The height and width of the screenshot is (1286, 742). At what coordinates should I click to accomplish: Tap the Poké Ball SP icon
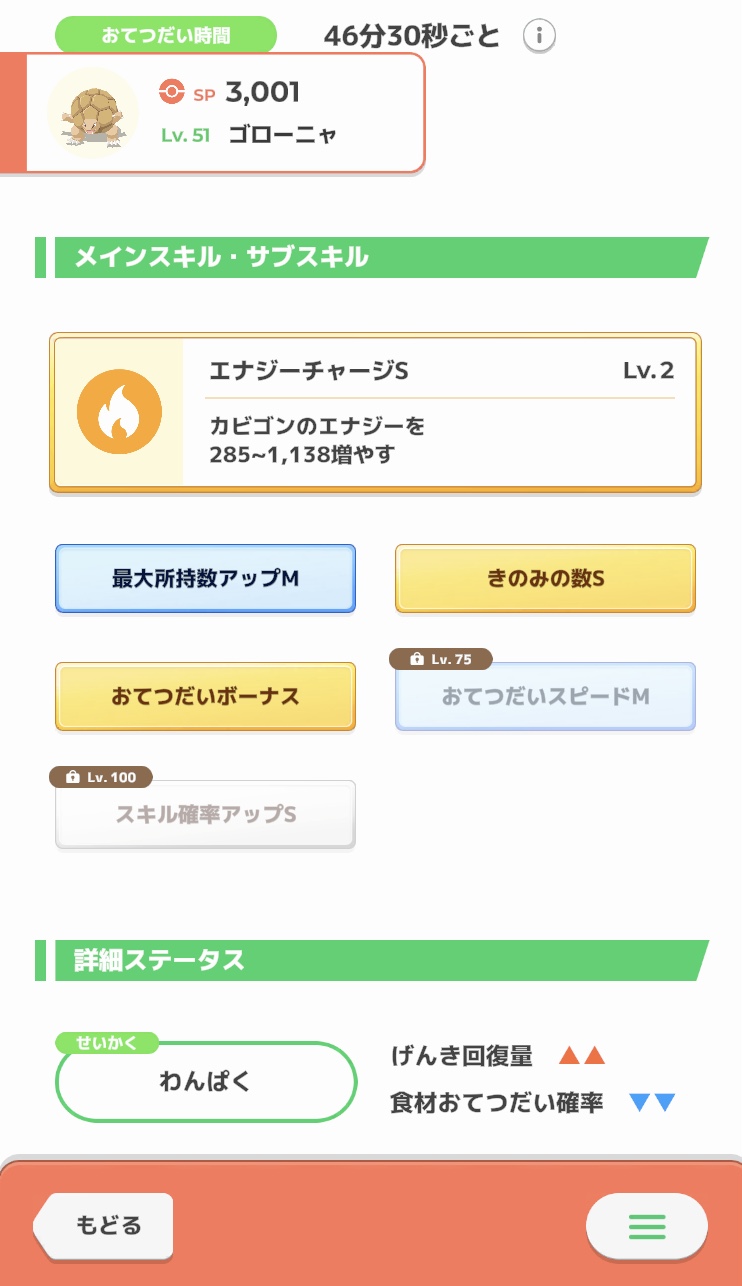172,92
